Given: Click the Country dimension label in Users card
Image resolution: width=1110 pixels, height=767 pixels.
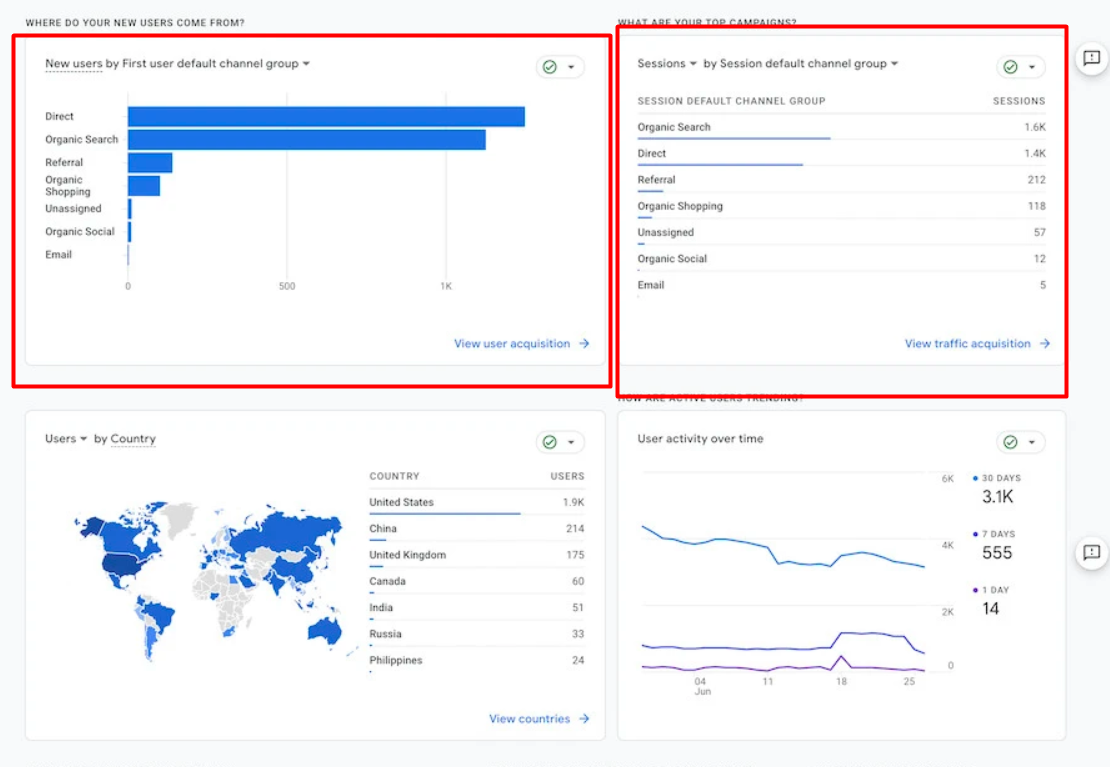Looking at the screenshot, I should coord(133,439).
